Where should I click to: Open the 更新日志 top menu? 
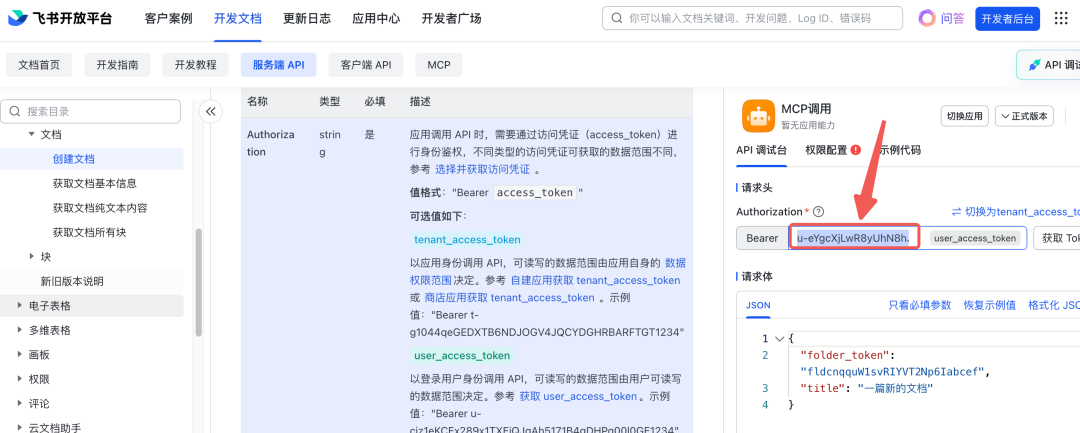tap(307, 19)
